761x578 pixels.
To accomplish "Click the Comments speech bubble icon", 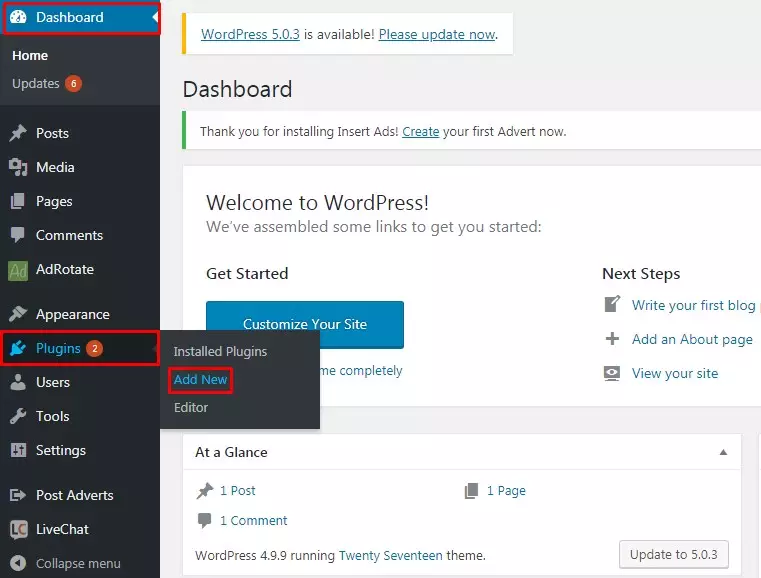I will pos(18,235).
